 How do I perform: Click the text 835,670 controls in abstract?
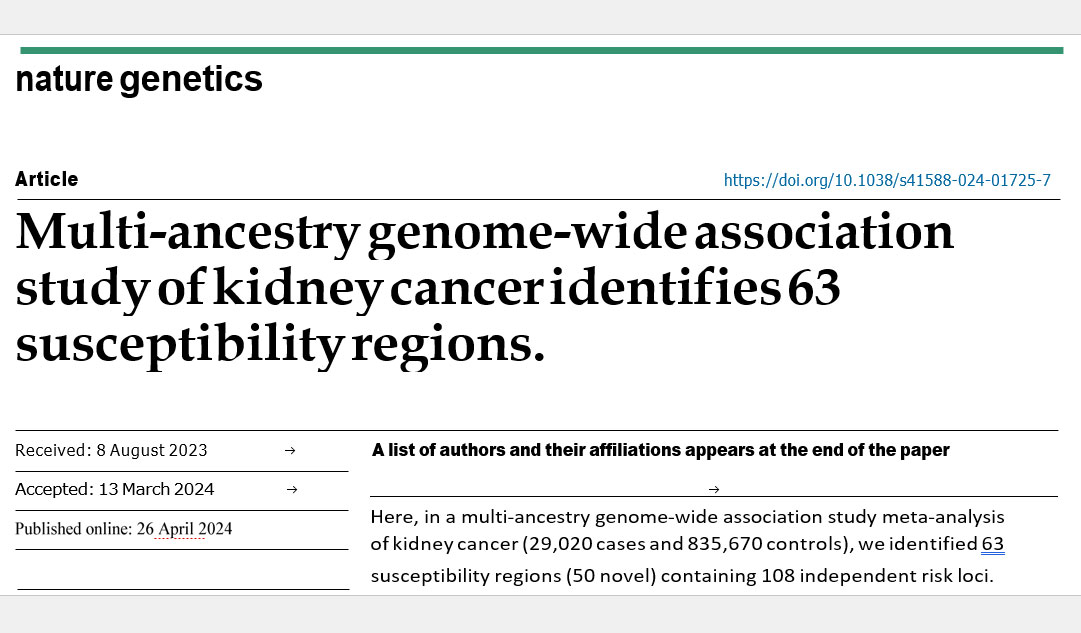pos(765,544)
